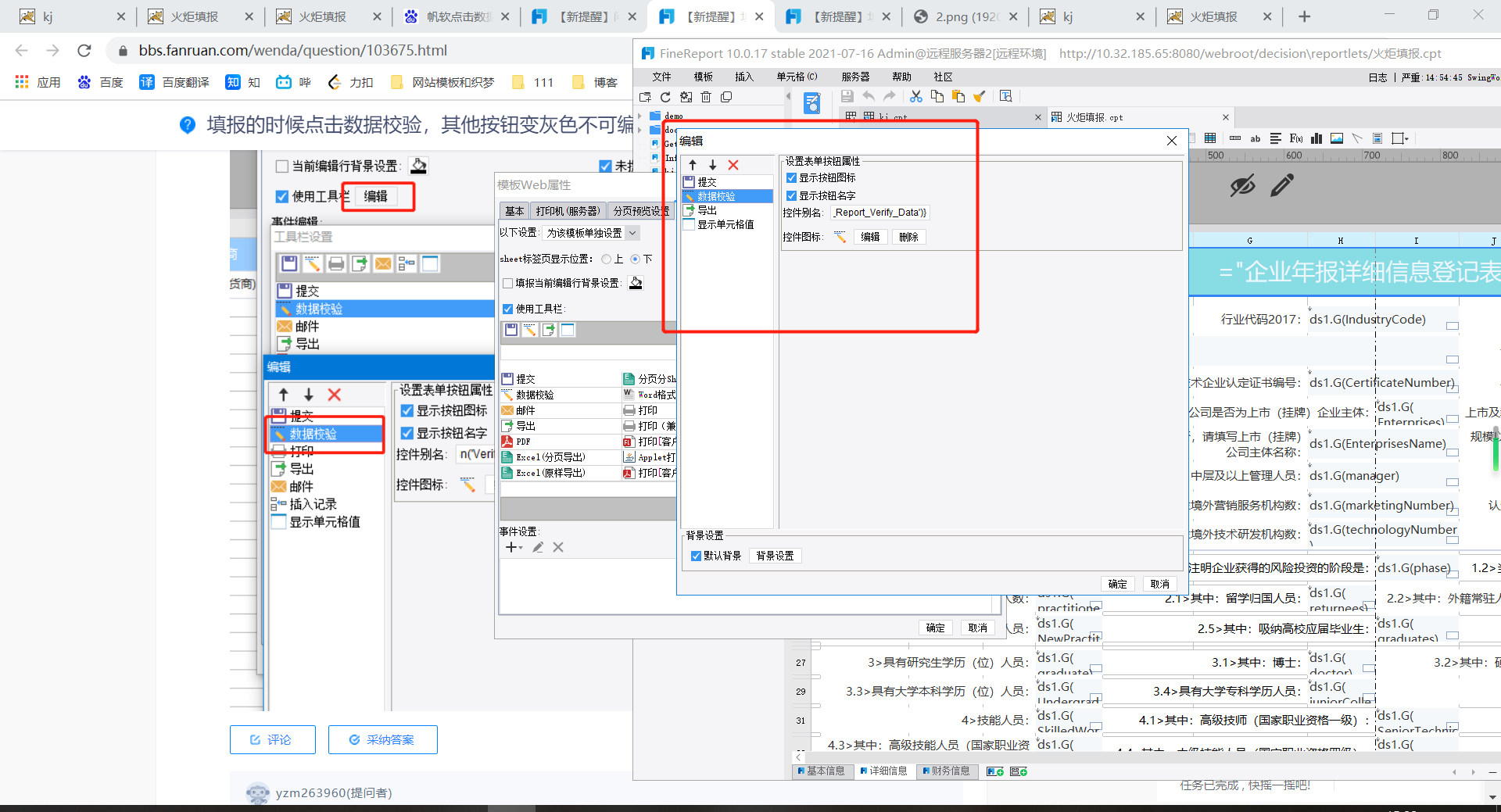Click the slash line icon in cell toolbar
The image size is (1501, 812).
tap(1357, 138)
